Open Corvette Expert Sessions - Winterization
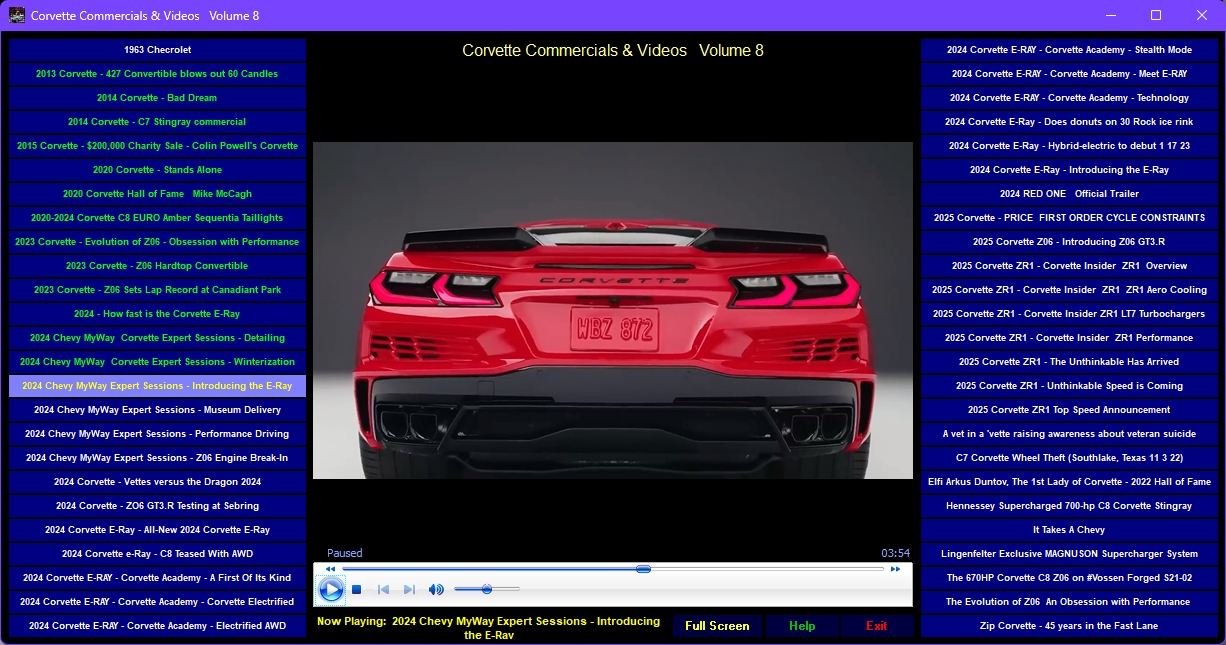This screenshot has width=1226, height=645. [157, 361]
